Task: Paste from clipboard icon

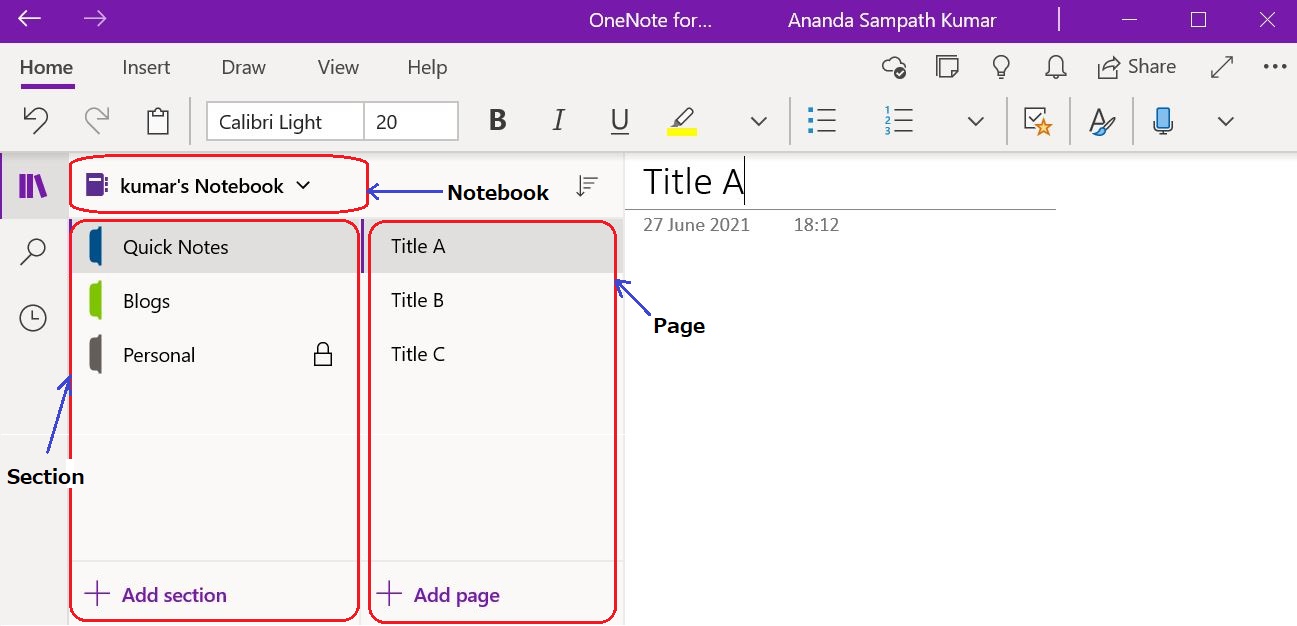Action: click(x=157, y=121)
